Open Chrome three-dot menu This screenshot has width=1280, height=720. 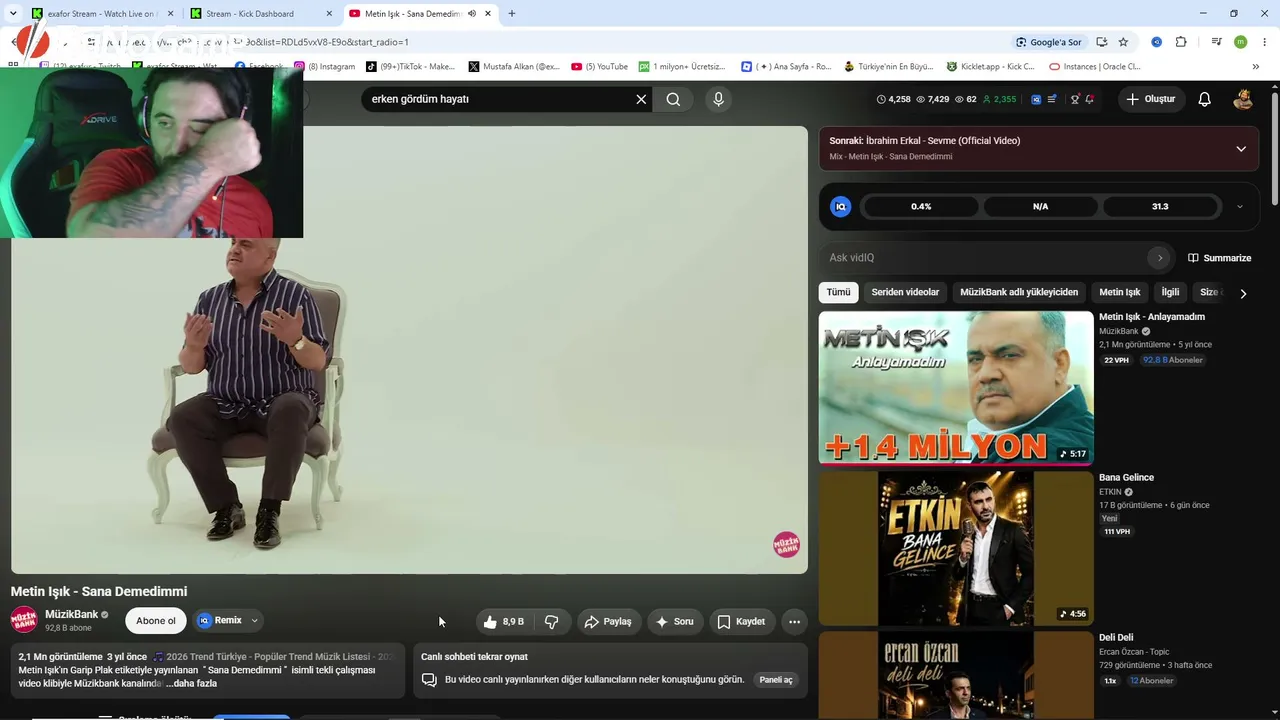[1264, 42]
